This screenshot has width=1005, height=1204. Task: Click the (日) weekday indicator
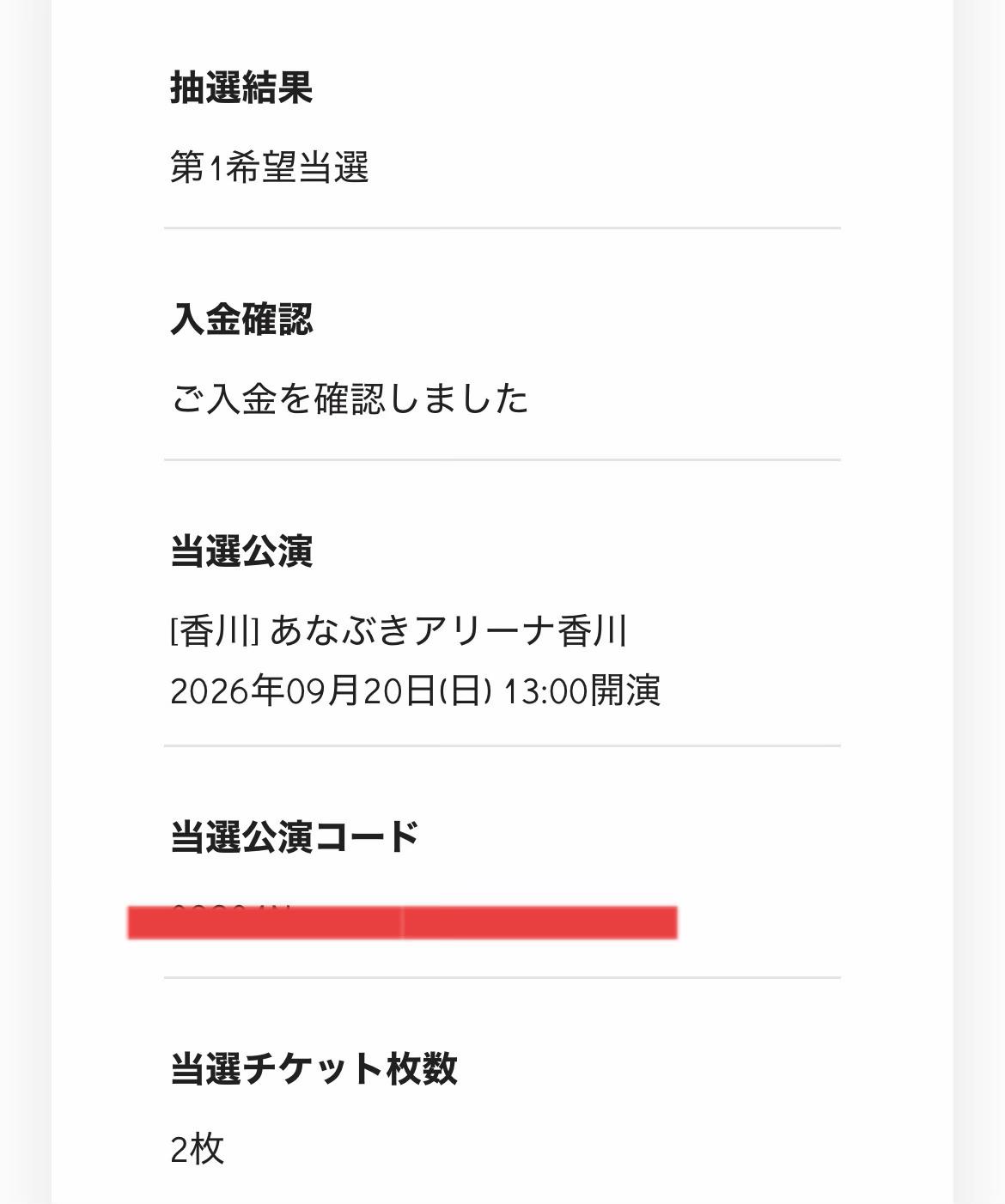(466, 690)
